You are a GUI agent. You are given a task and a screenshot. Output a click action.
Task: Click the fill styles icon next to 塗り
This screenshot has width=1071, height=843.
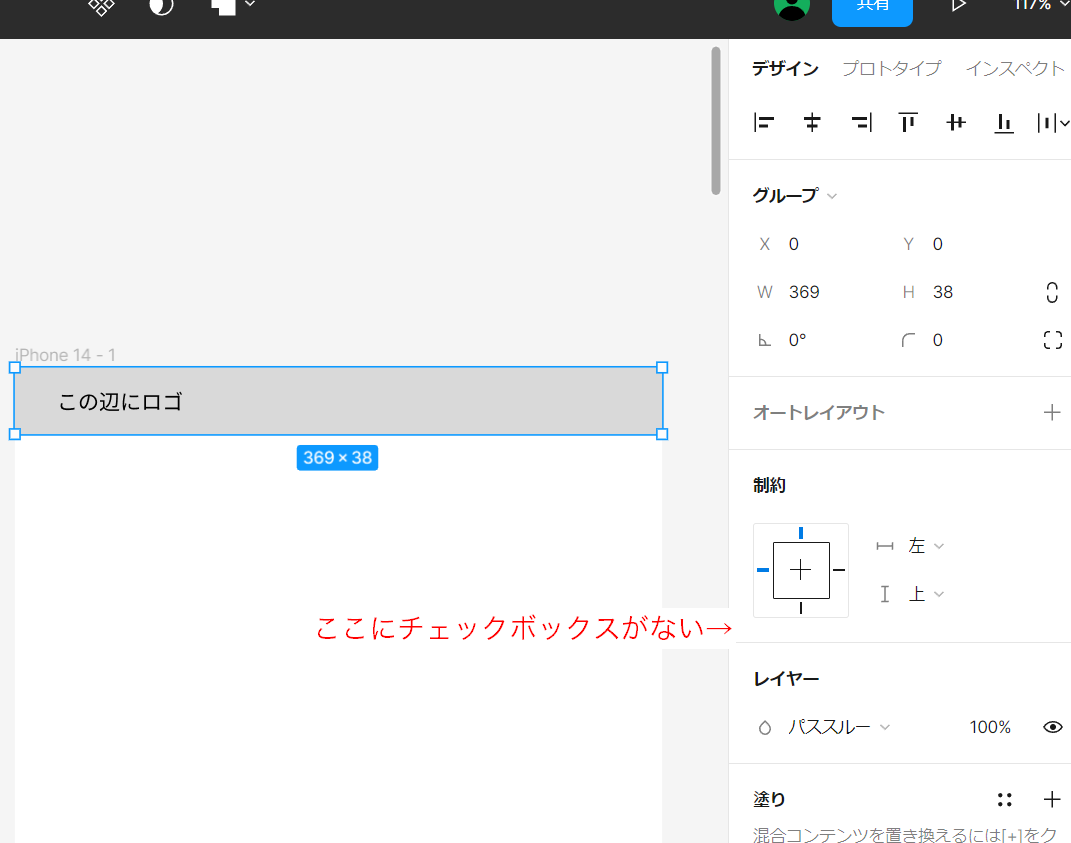coord(1004,799)
